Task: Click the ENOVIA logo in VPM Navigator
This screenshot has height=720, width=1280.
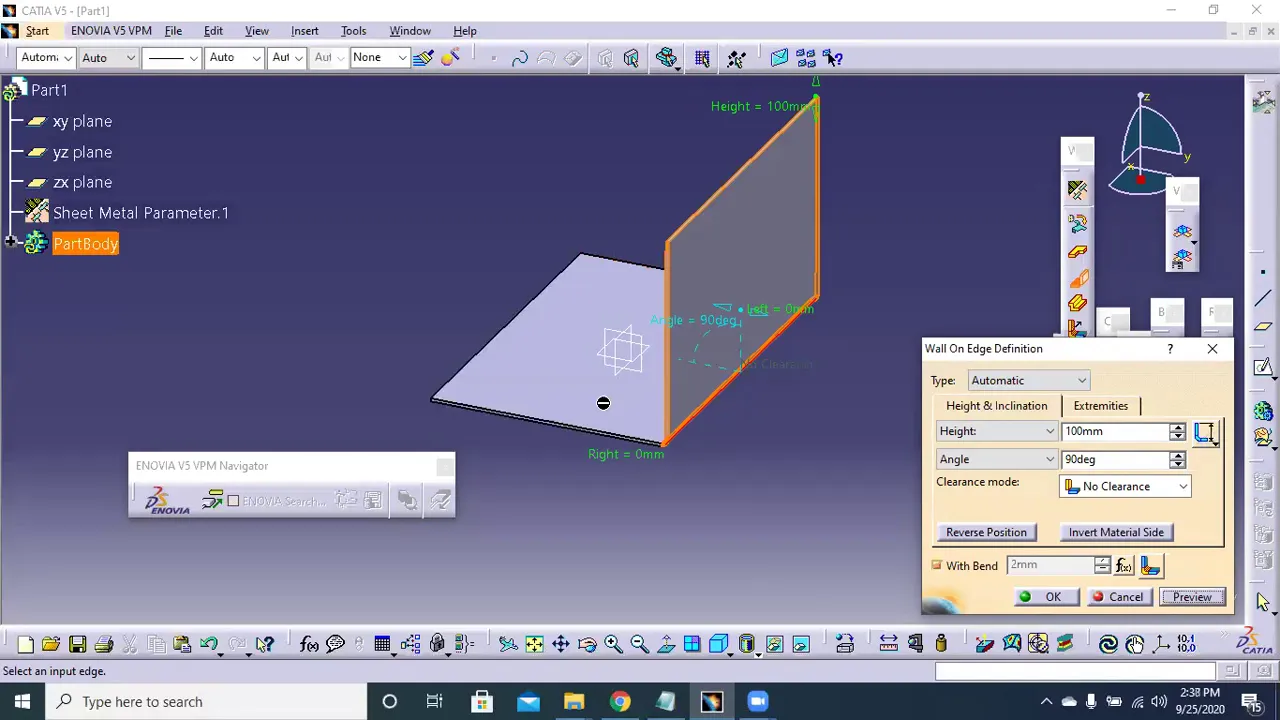Action: point(167,500)
